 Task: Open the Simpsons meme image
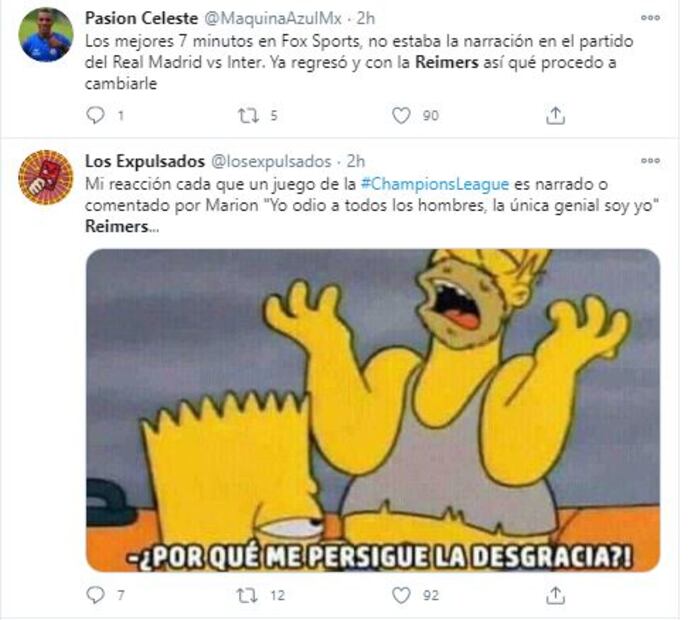click(373, 410)
